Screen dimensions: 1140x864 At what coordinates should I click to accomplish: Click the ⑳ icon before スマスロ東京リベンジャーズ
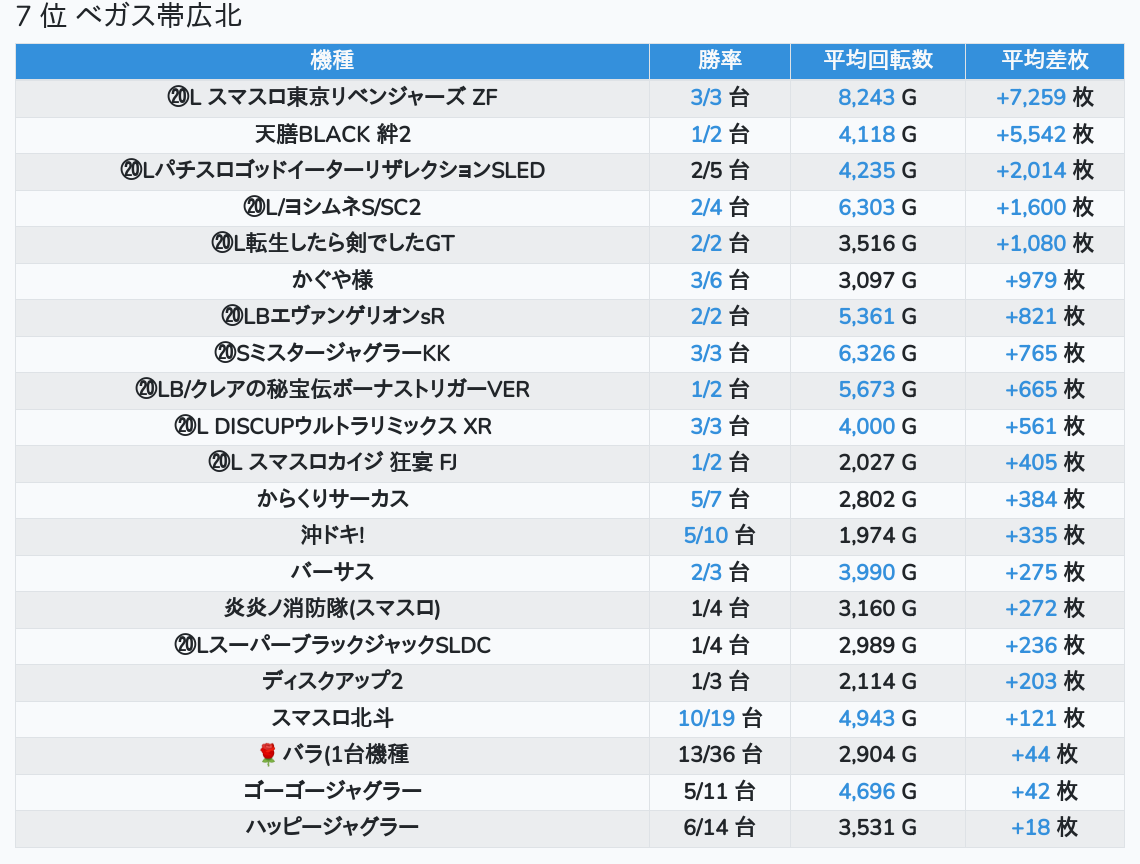click(x=178, y=98)
